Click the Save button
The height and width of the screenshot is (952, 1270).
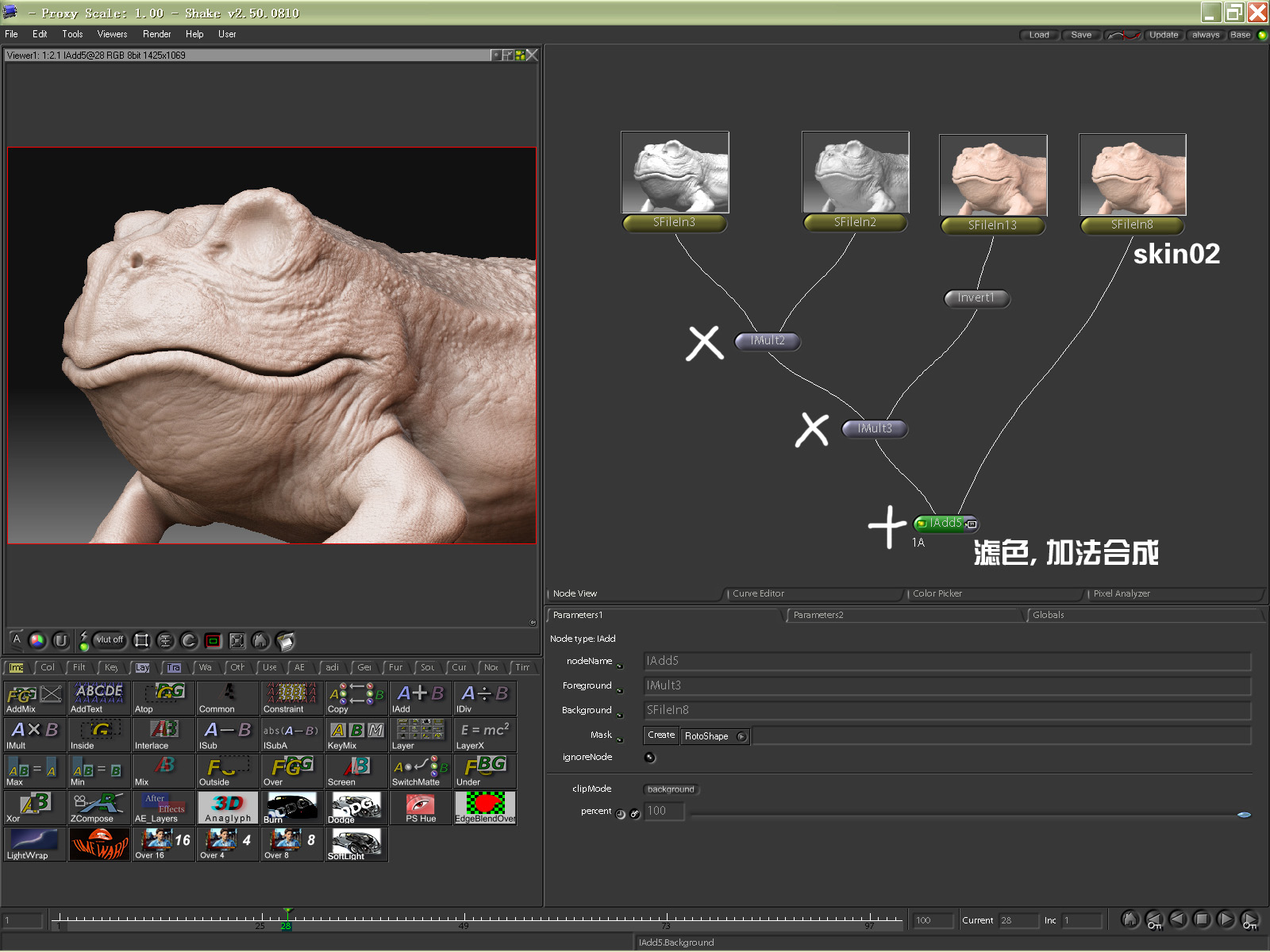pyautogui.click(x=1081, y=35)
